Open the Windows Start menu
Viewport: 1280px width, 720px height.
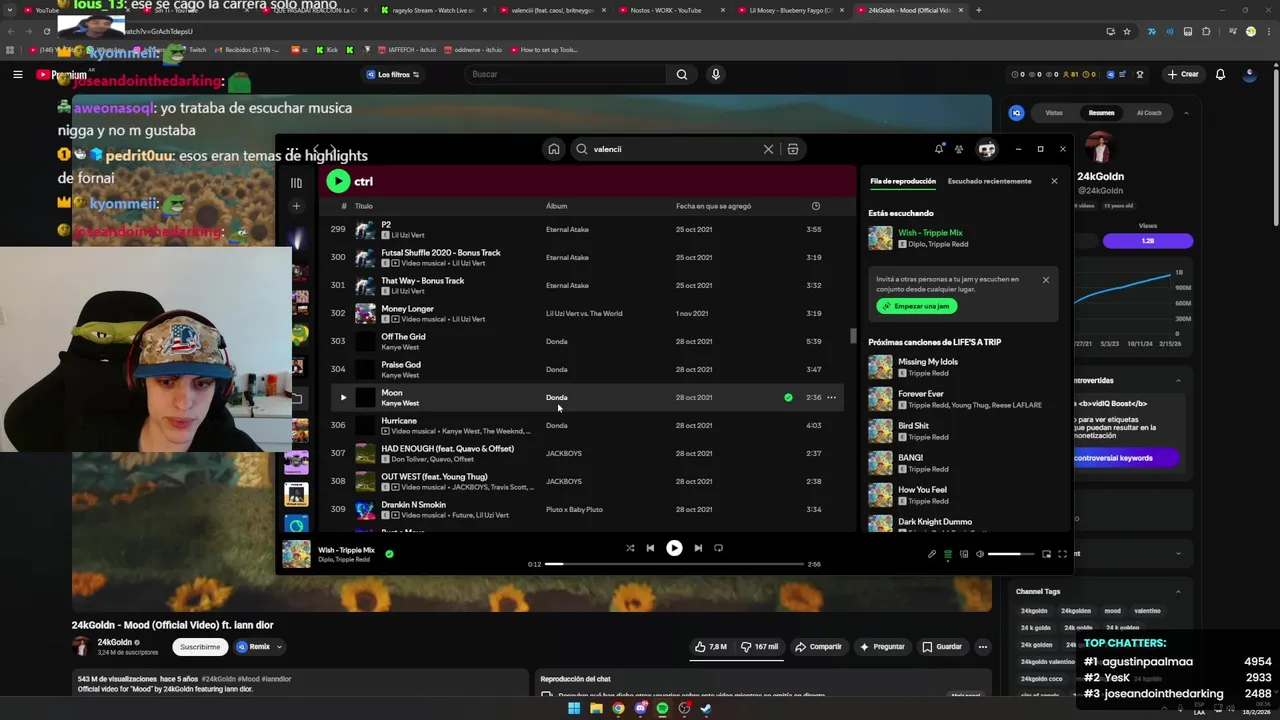(574, 708)
